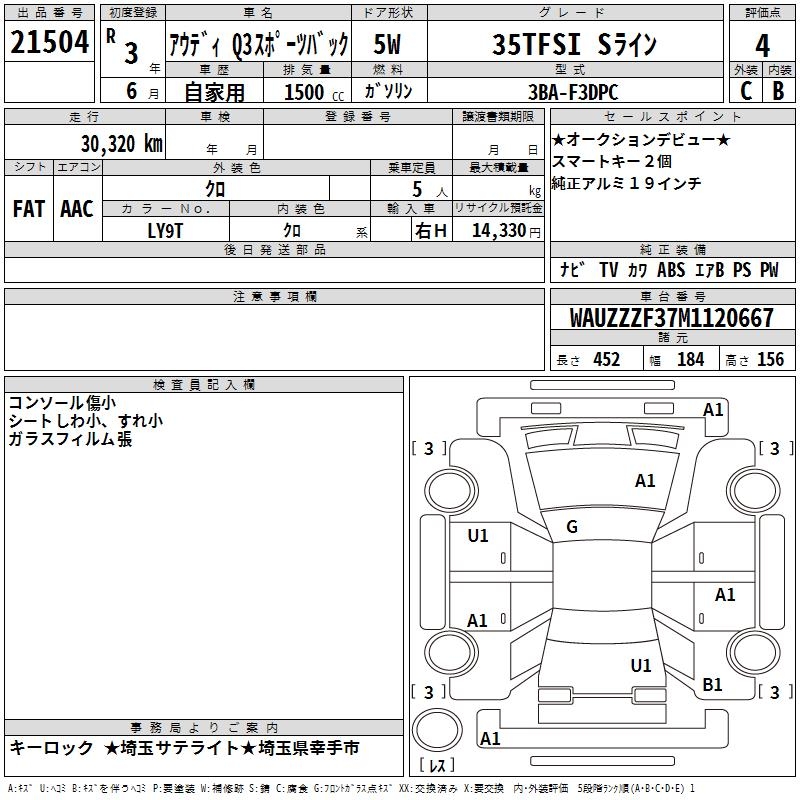The image size is (800, 800).
Task: Click the exterior grade C
Action: pos(745,91)
